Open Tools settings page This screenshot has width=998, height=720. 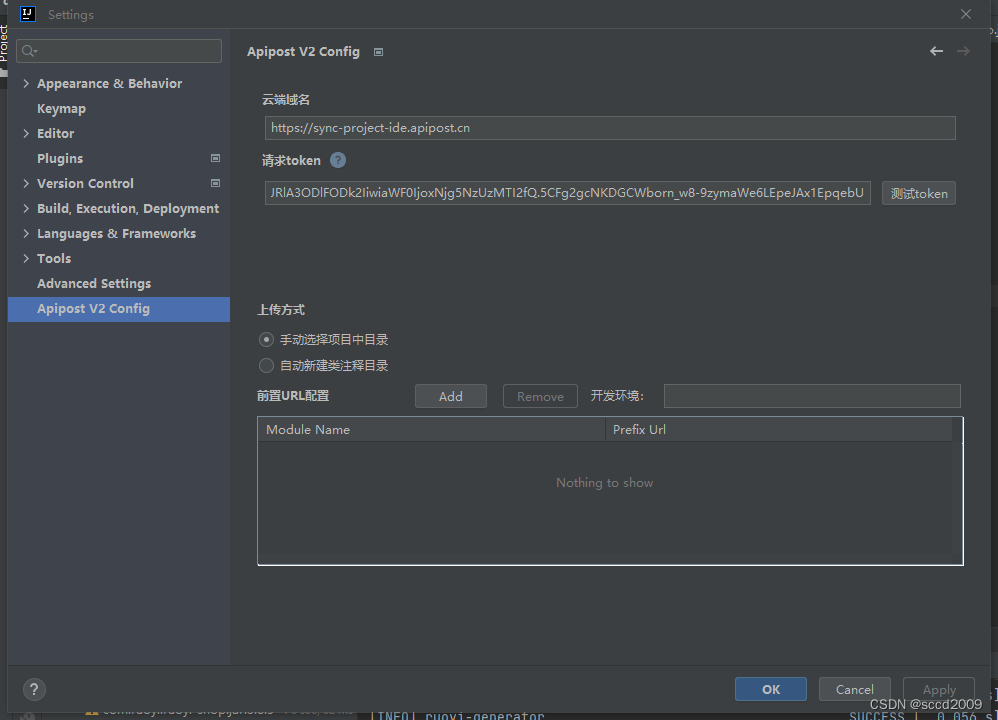pos(54,258)
